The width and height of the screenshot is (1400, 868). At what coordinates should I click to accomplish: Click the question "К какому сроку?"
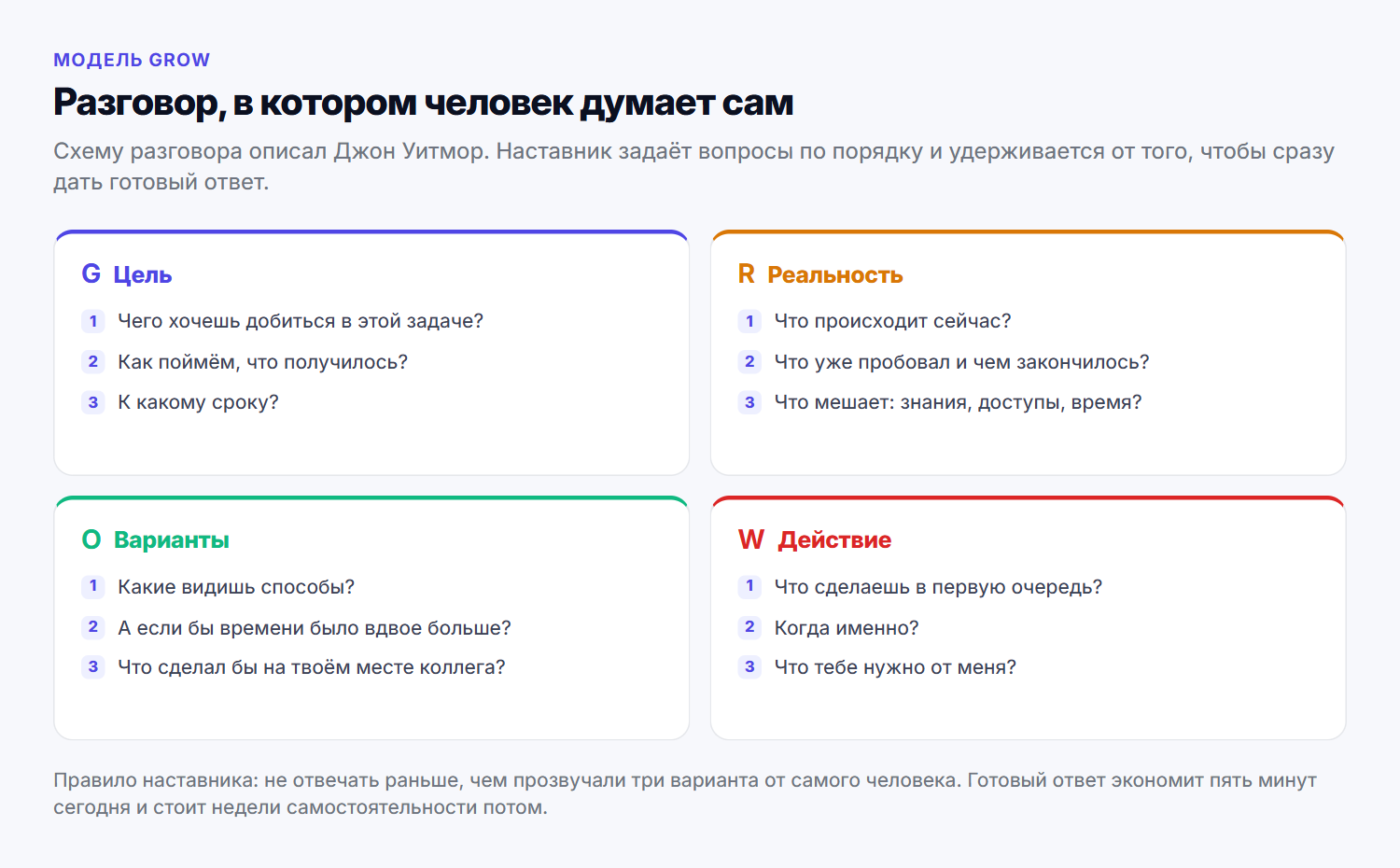click(198, 402)
